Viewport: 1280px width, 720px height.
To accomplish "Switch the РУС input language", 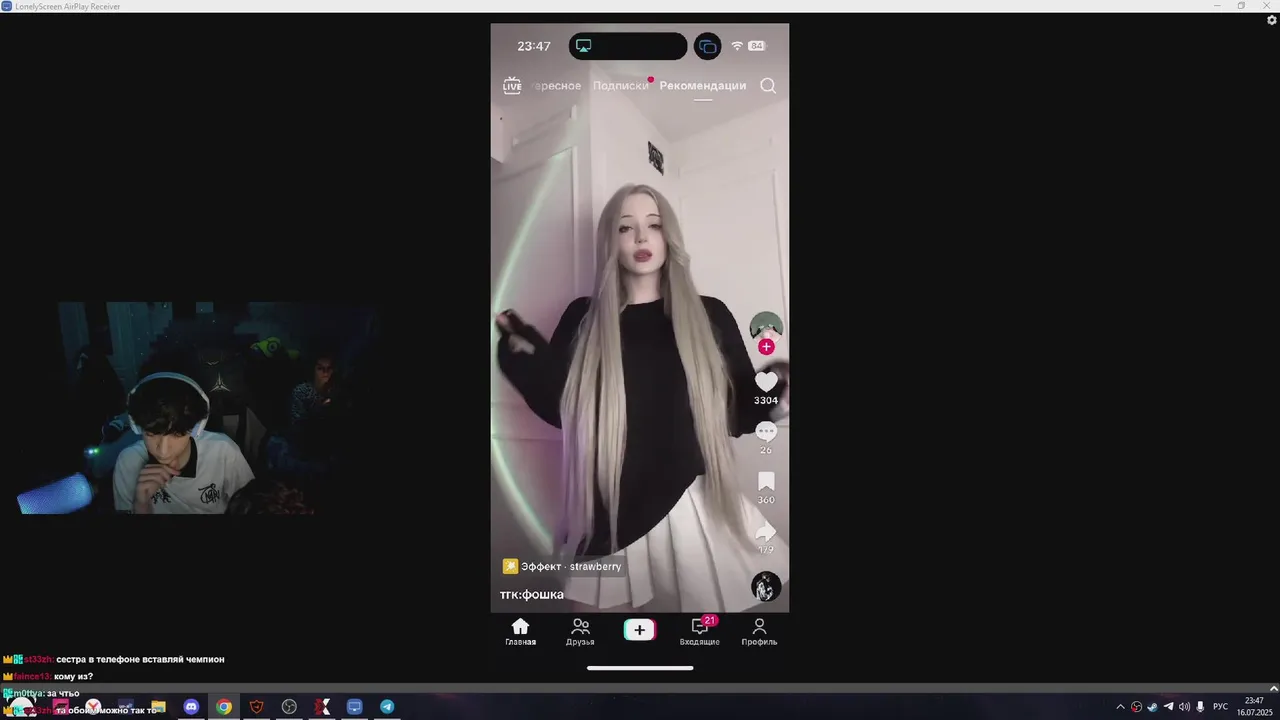I will coord(1220,707).
